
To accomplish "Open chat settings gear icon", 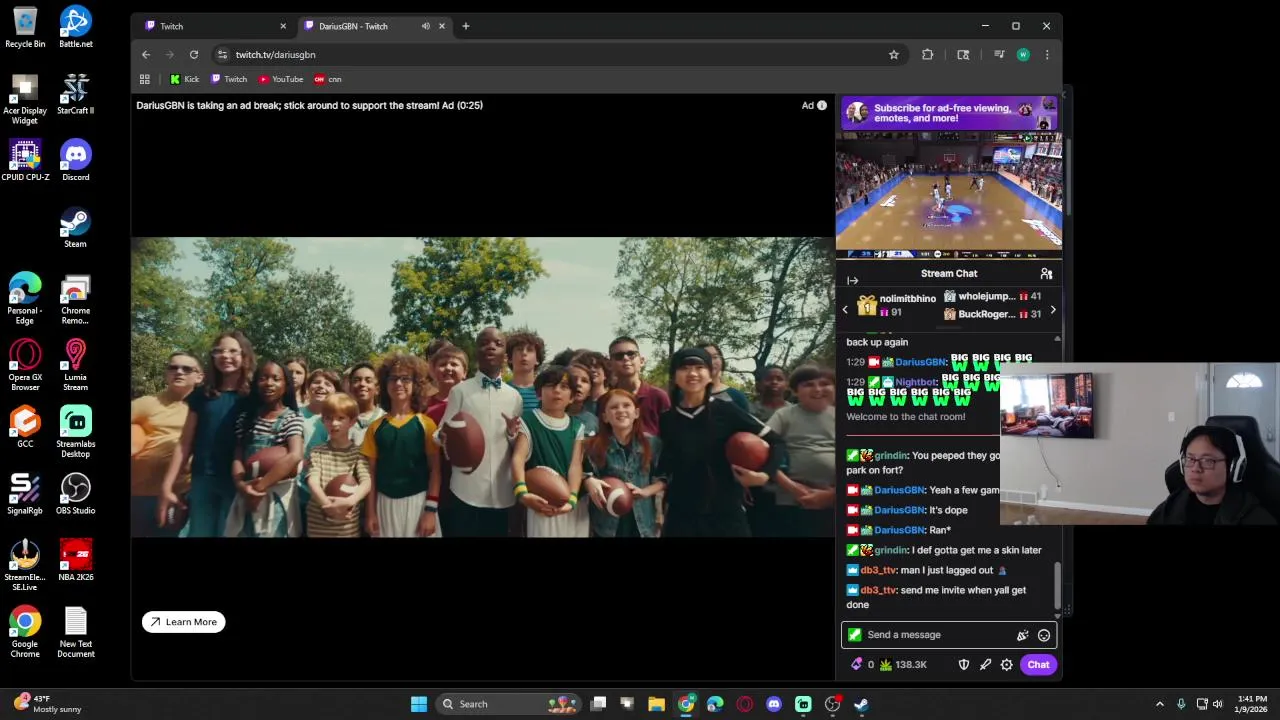I will click(1007, 665).
